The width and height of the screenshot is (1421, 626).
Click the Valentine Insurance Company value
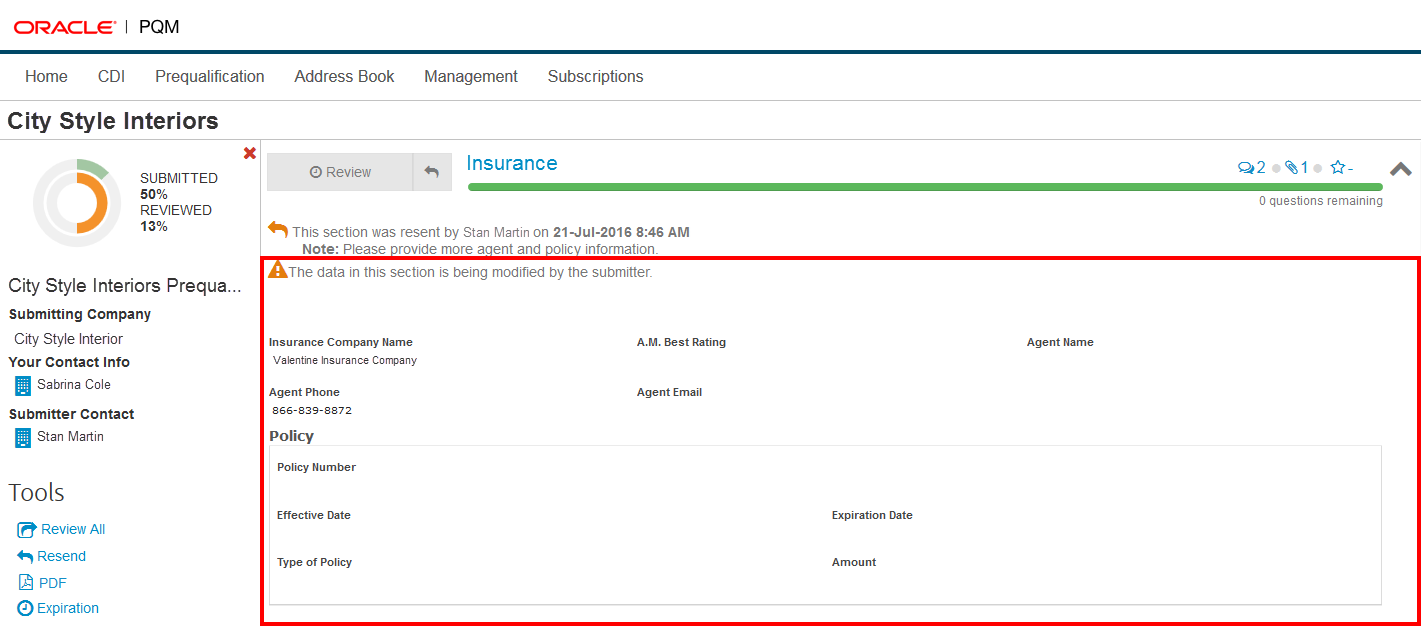point(345,360)
